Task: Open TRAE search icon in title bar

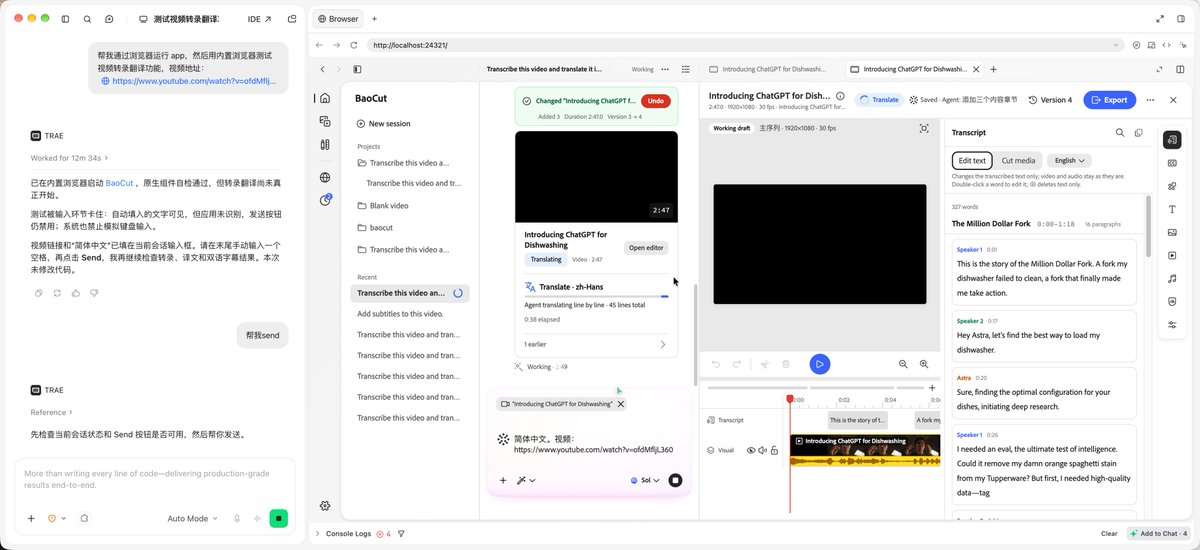Action: [x=87, y=19]
